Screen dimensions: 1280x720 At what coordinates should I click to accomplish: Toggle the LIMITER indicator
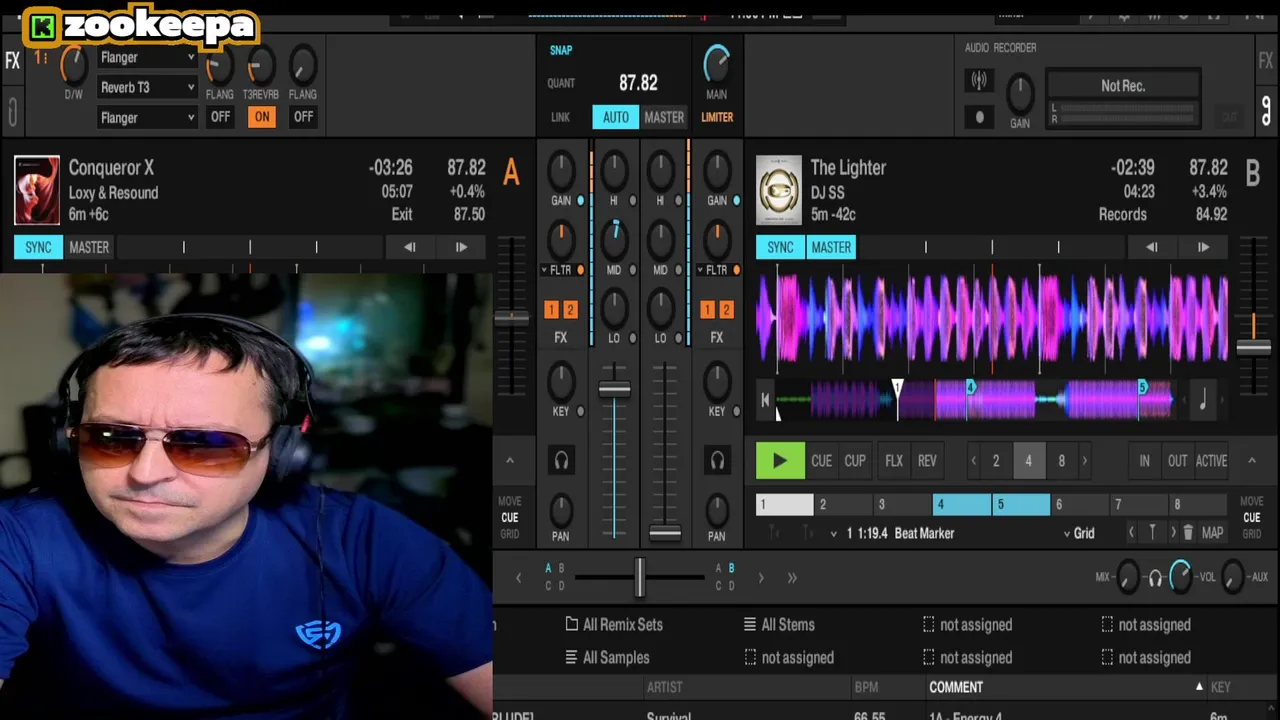click(717, 117)
